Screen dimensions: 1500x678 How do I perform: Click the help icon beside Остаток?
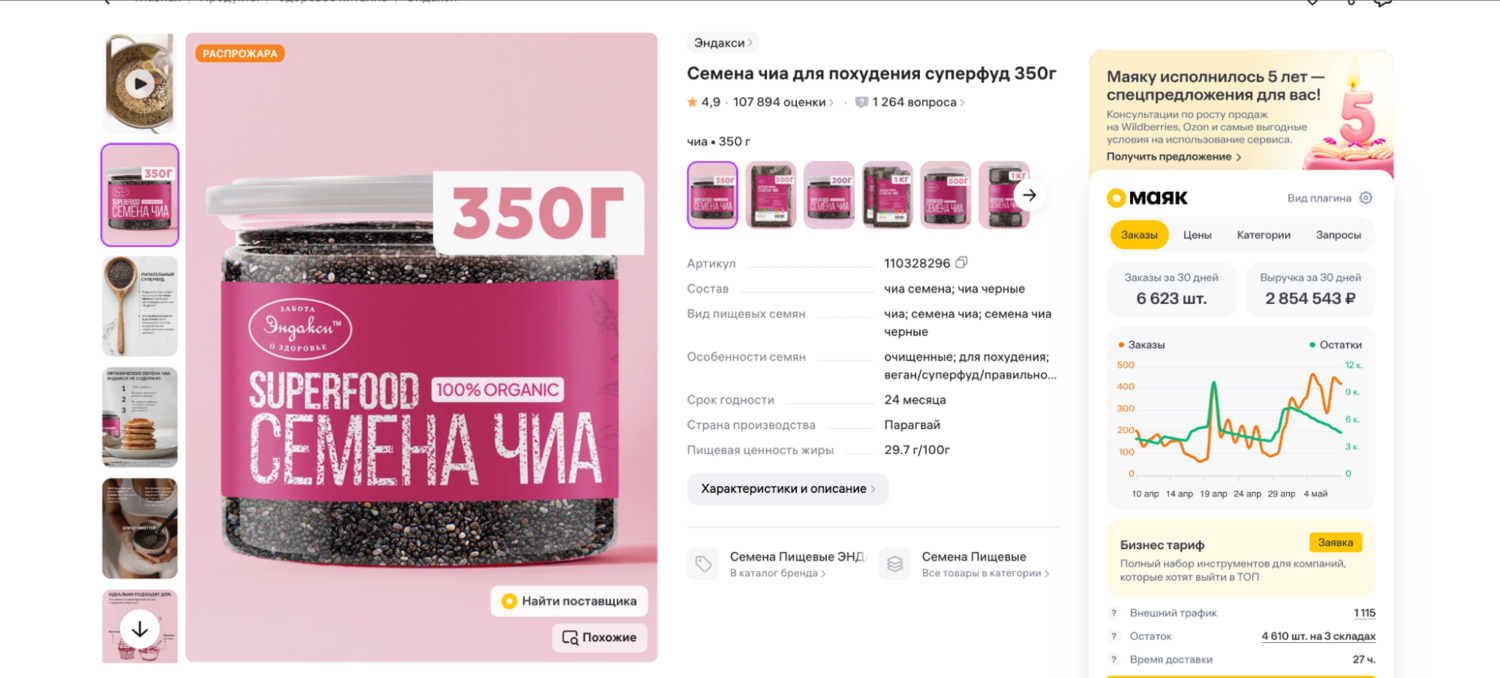click(1114, 636)
